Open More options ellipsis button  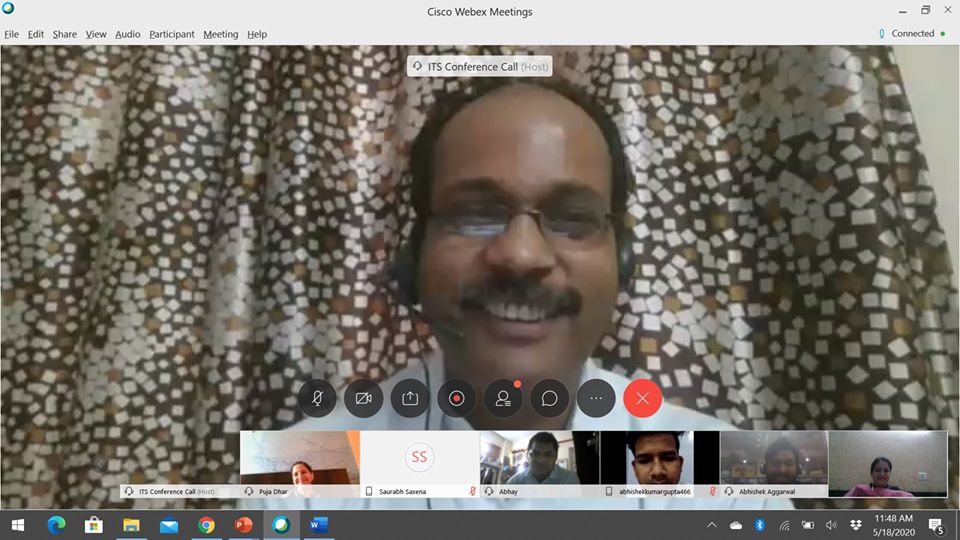[x=596, y=399]
